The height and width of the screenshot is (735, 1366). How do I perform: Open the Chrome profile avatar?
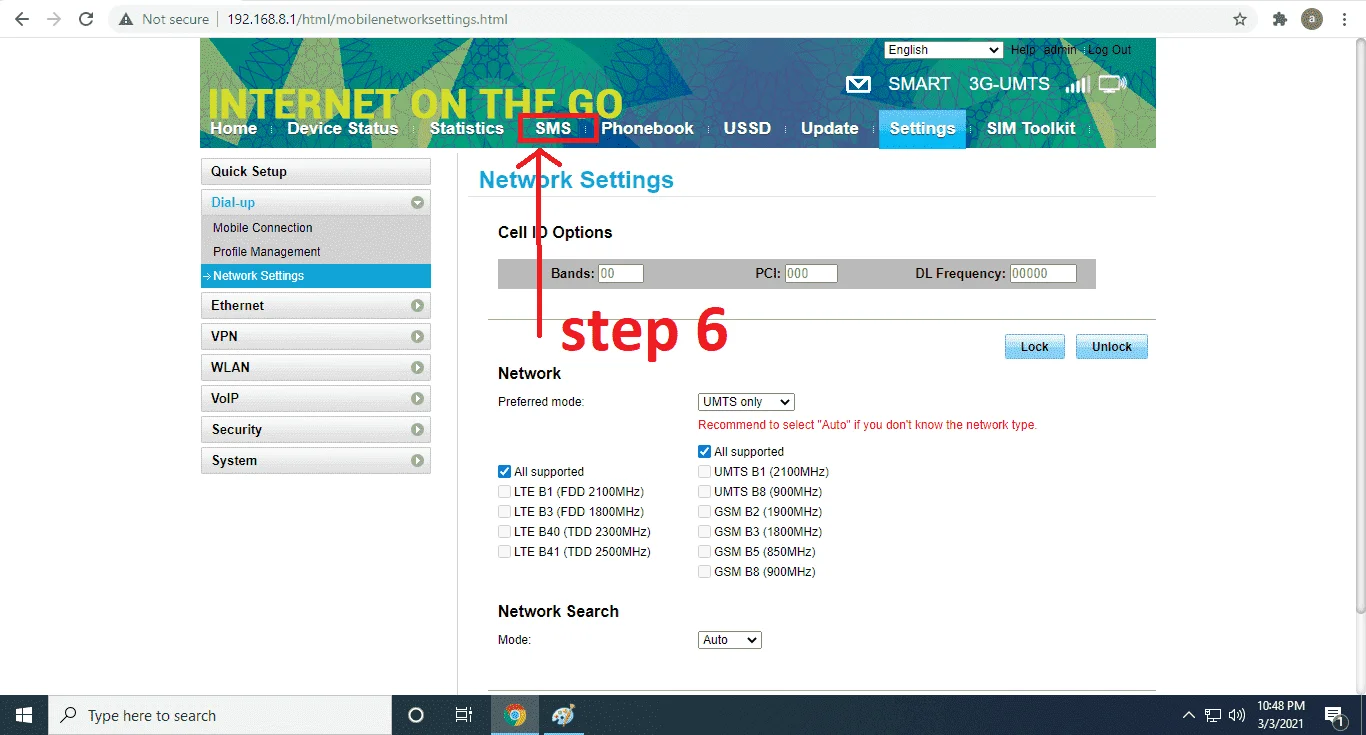click(1311, 19)
